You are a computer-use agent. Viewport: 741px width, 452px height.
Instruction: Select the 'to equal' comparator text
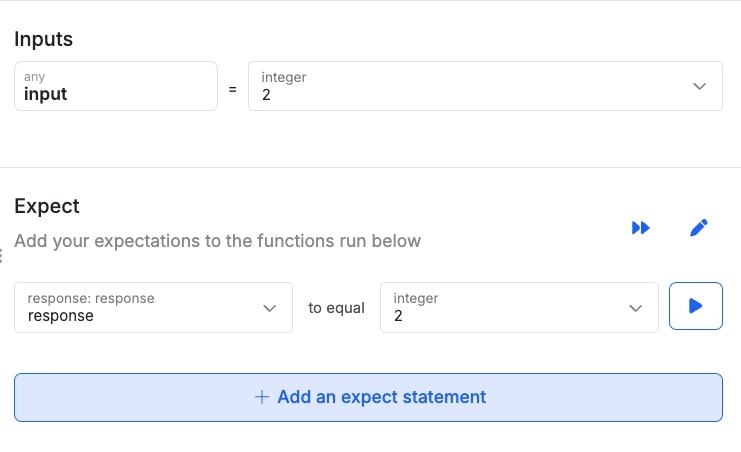336,308
